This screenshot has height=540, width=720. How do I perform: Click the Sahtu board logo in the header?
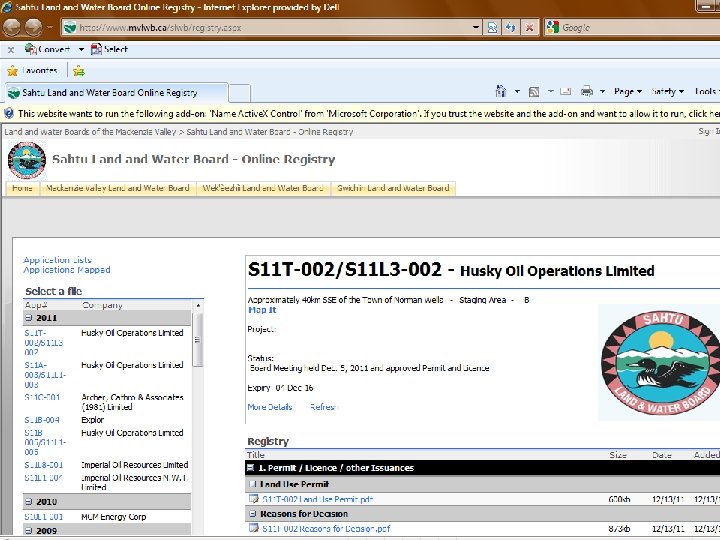(x=27, y=160)
